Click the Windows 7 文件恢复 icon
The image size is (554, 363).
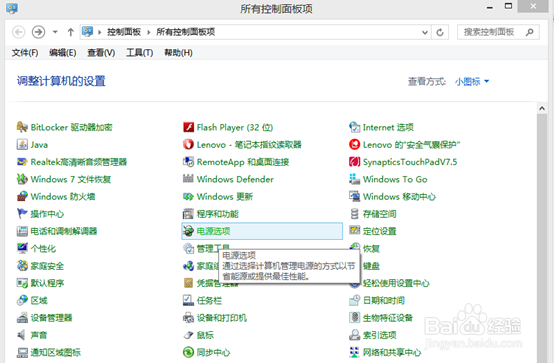[x=22, y=179]
